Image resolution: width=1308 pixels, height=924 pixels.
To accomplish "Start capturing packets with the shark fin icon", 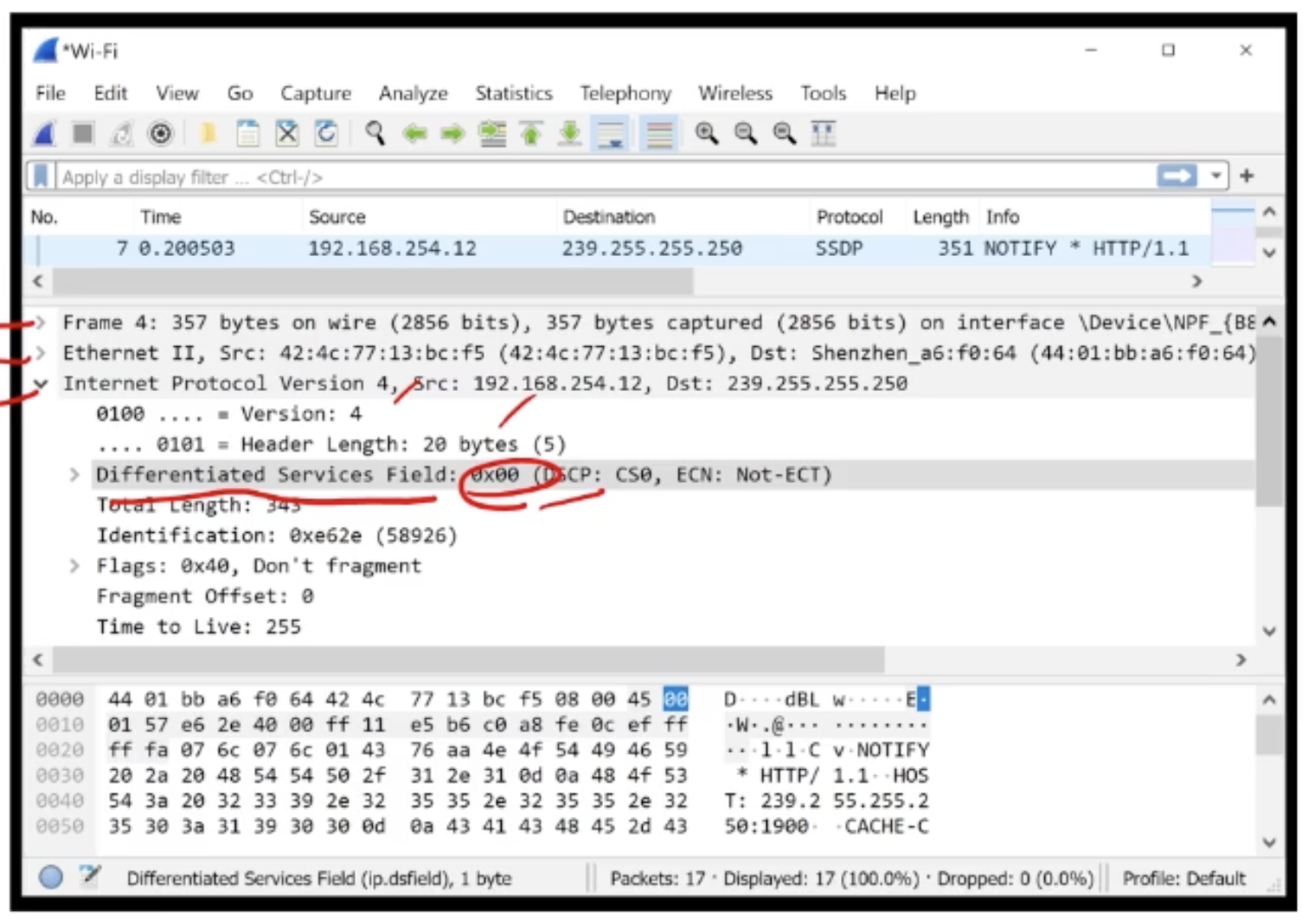I will pos(45,133).
